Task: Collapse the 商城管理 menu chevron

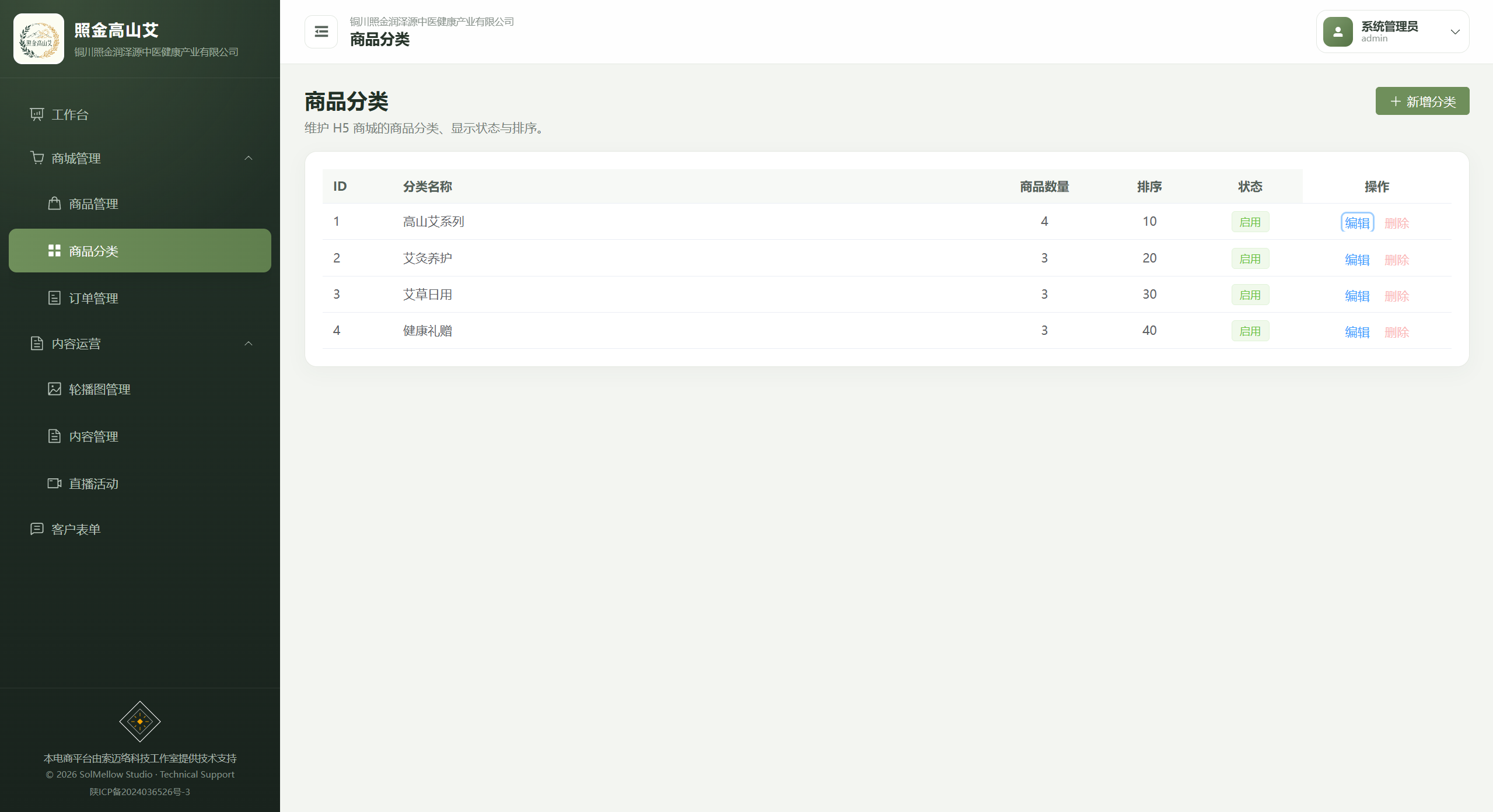Action: [249, 158]
